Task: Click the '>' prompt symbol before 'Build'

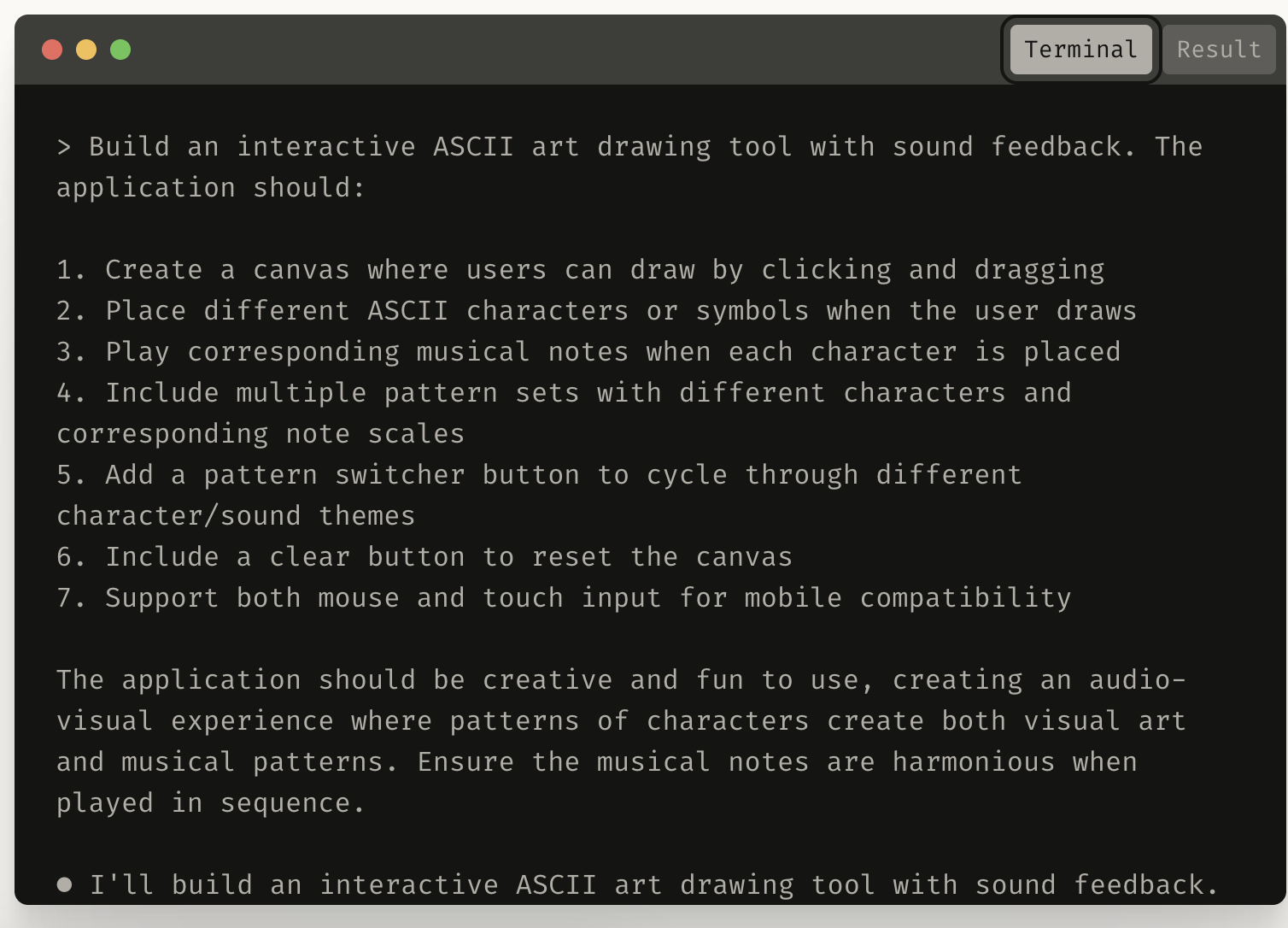Action: coord(64,147)
